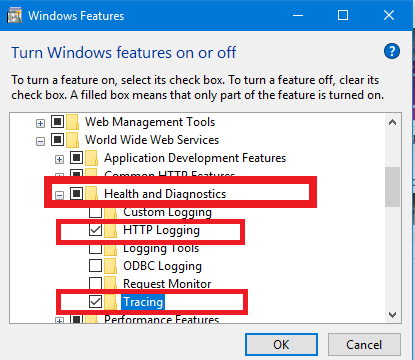This screenshot has height=360, width=415.
Task: Click the Logging Tools folder icon
Action: tap(110, 249)
